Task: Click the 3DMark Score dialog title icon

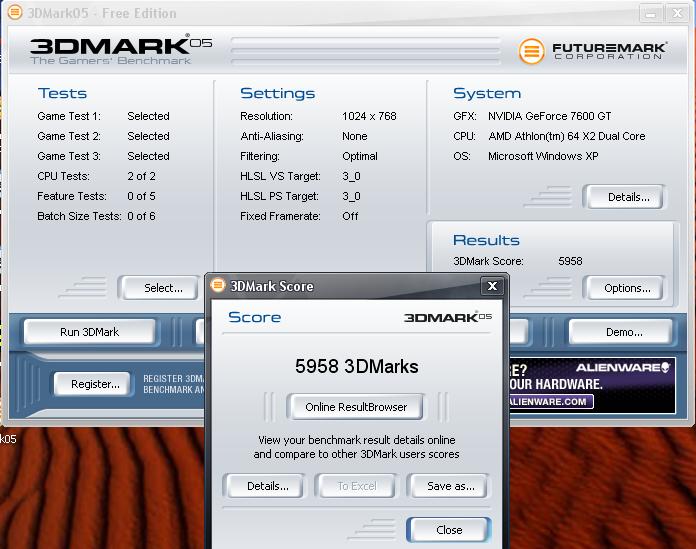Action: (x=218, y=285)
